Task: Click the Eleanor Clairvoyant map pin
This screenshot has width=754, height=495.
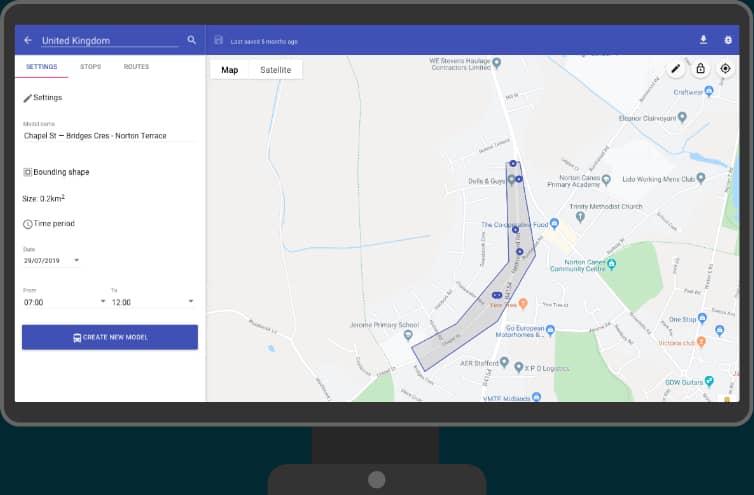Action: pyautogui.click(x=682, y=117)
